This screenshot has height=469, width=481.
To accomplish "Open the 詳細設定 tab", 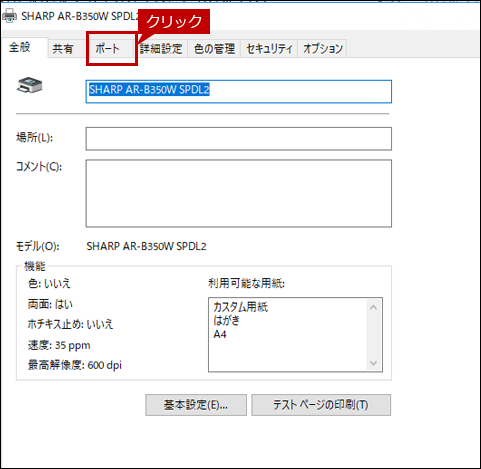I will 161,49.
